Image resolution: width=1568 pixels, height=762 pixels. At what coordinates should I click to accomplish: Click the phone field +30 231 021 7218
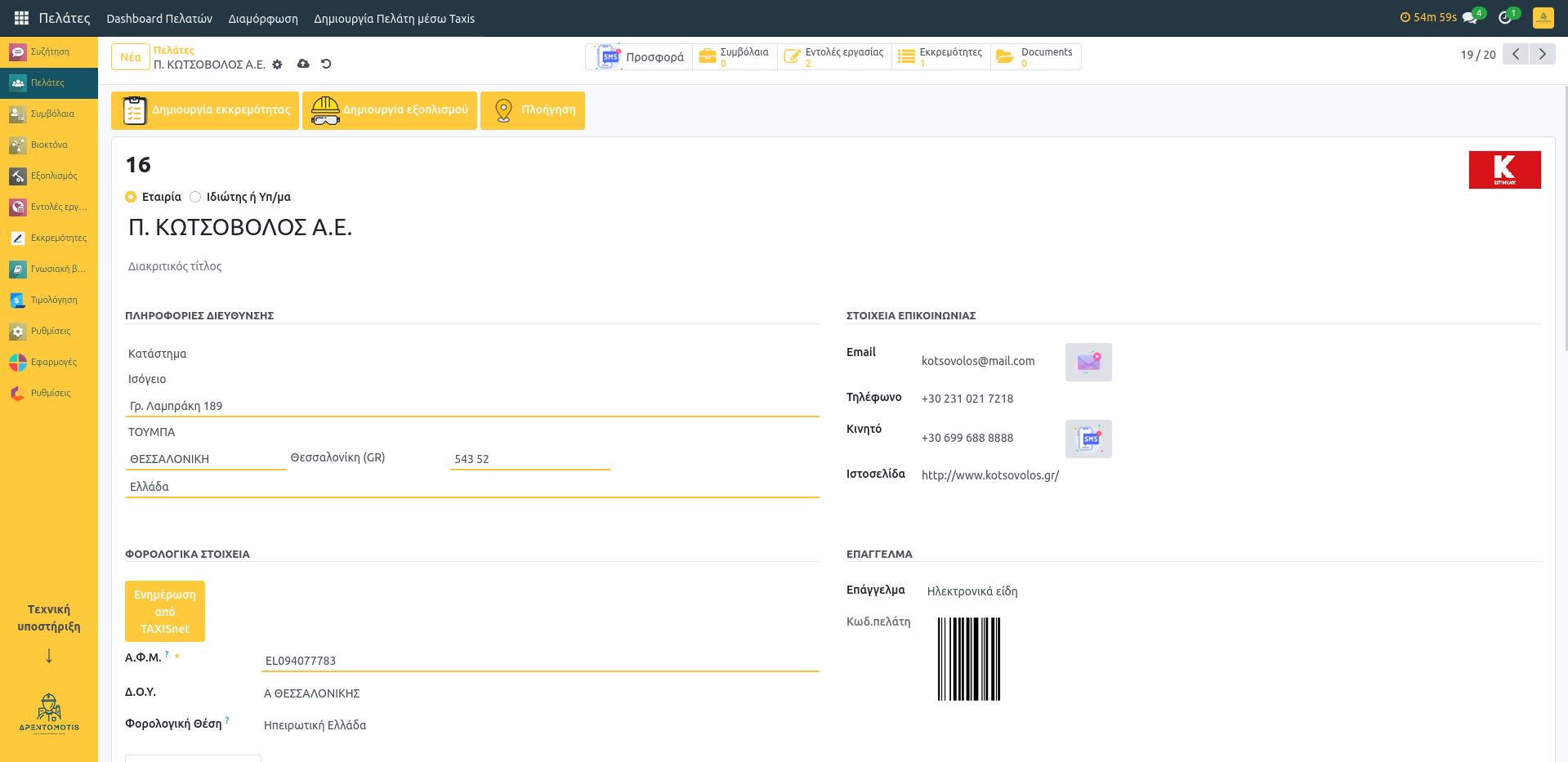pos(967,399)
